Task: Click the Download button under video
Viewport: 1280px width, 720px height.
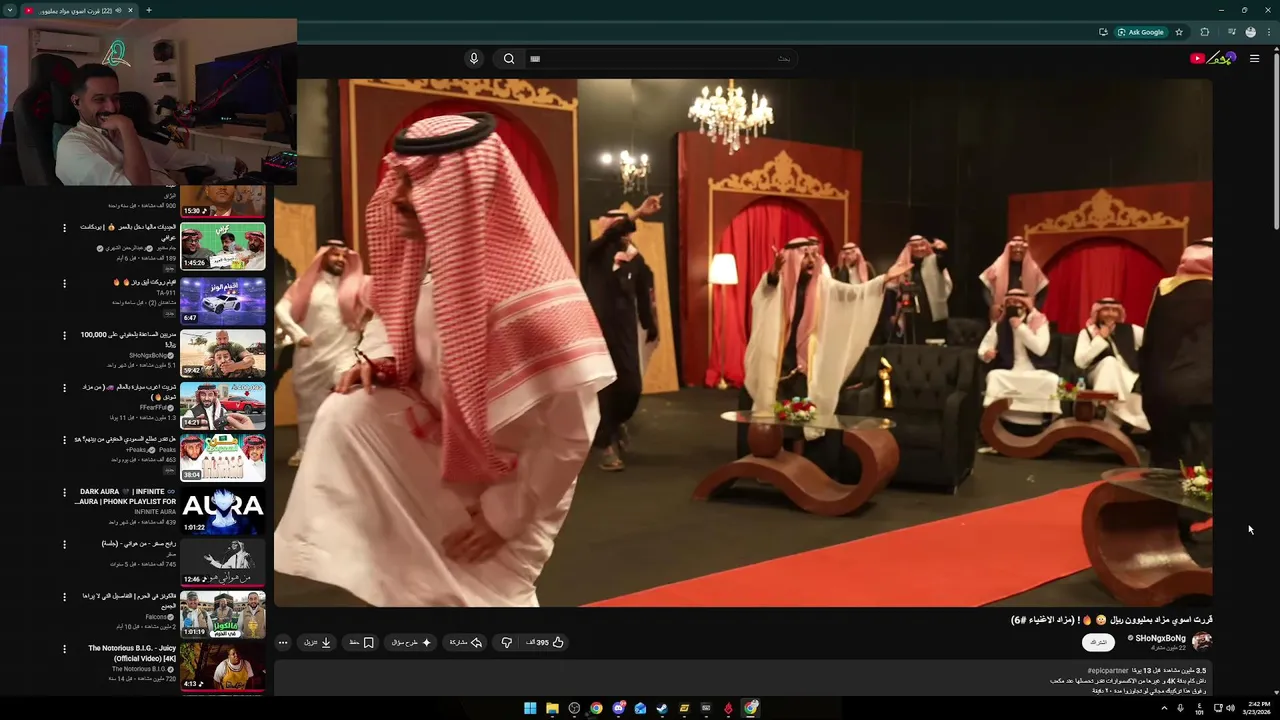Action: click(318, 642)
